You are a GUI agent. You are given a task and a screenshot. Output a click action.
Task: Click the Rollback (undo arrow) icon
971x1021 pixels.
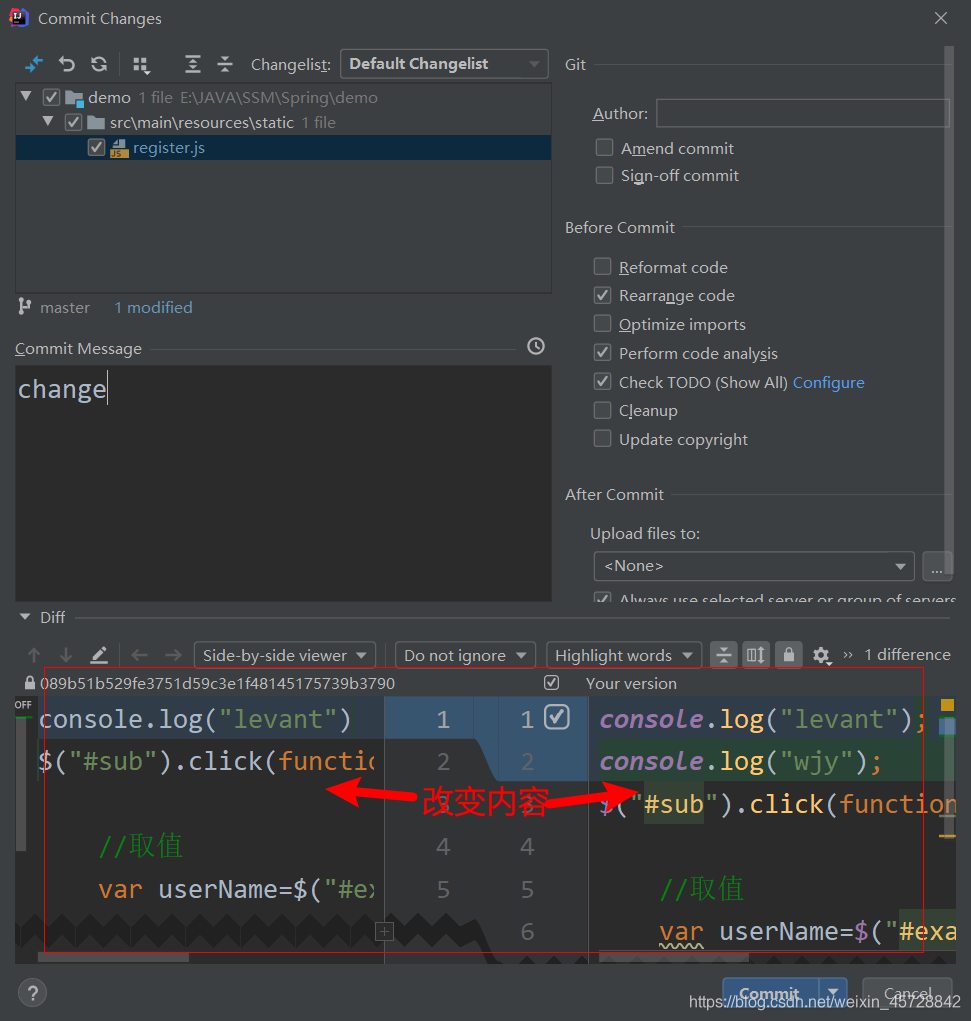click(66, 64)
